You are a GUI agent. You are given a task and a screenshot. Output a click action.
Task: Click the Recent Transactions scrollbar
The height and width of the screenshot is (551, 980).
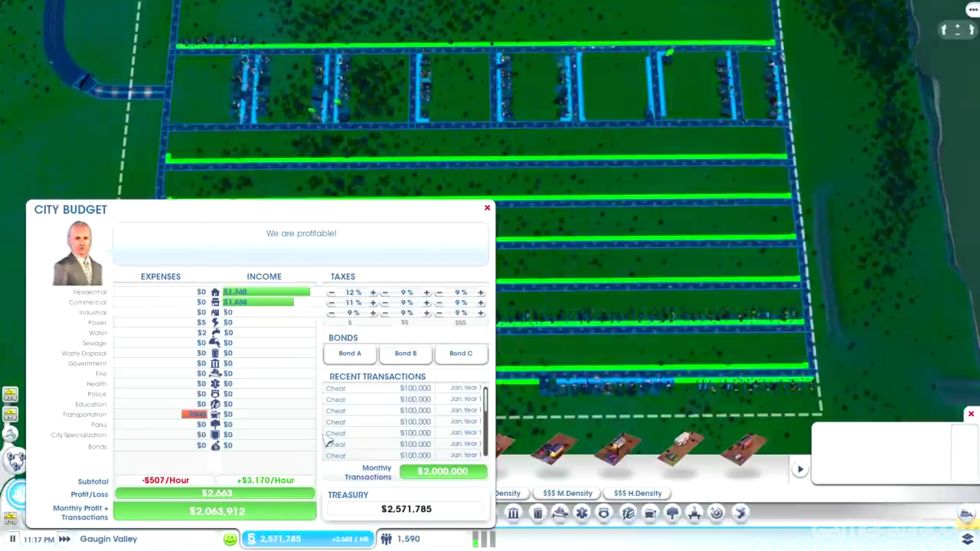(x=485, y=422)
